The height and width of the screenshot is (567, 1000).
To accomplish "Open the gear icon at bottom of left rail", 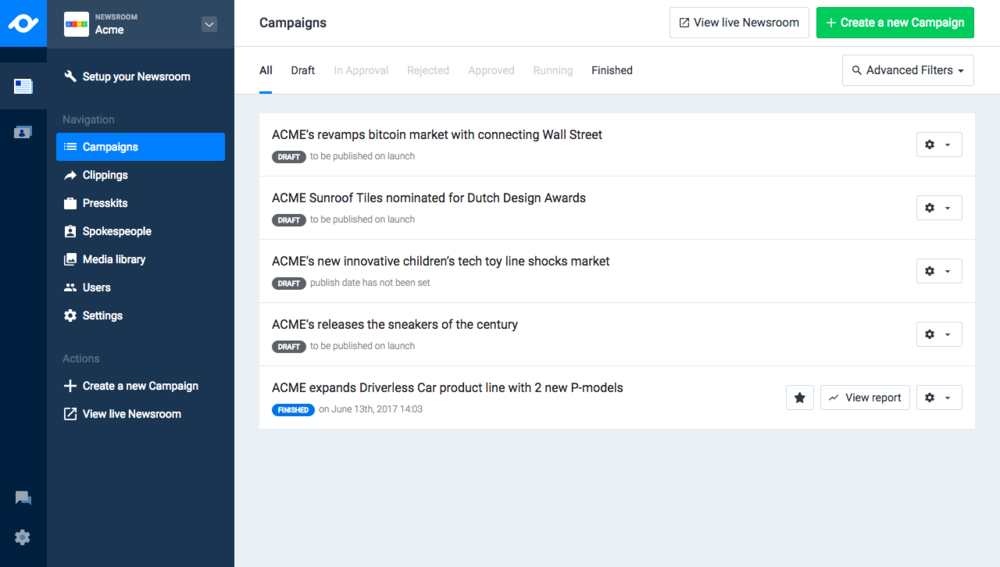I will coord(23,537).
